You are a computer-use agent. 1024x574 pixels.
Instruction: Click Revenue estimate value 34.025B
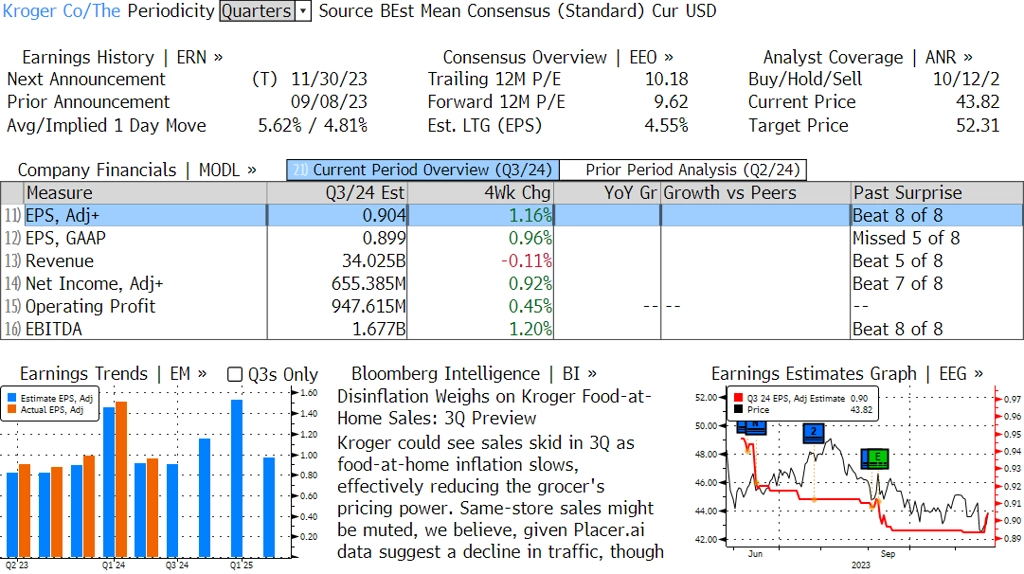coord(374,261)
